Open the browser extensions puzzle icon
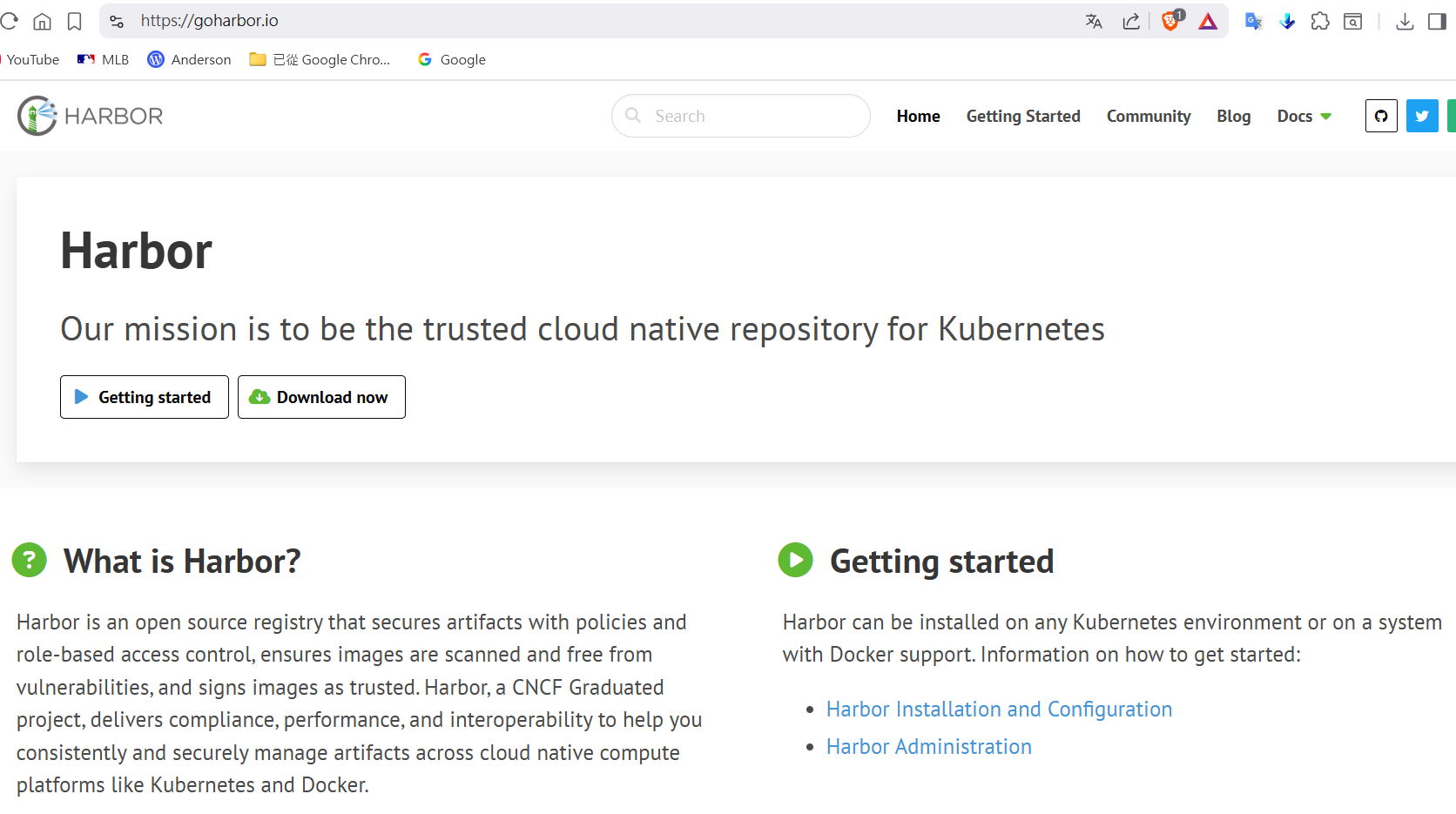The width and height of the screenshot is (1456, 814). (x=1320, y=22)
